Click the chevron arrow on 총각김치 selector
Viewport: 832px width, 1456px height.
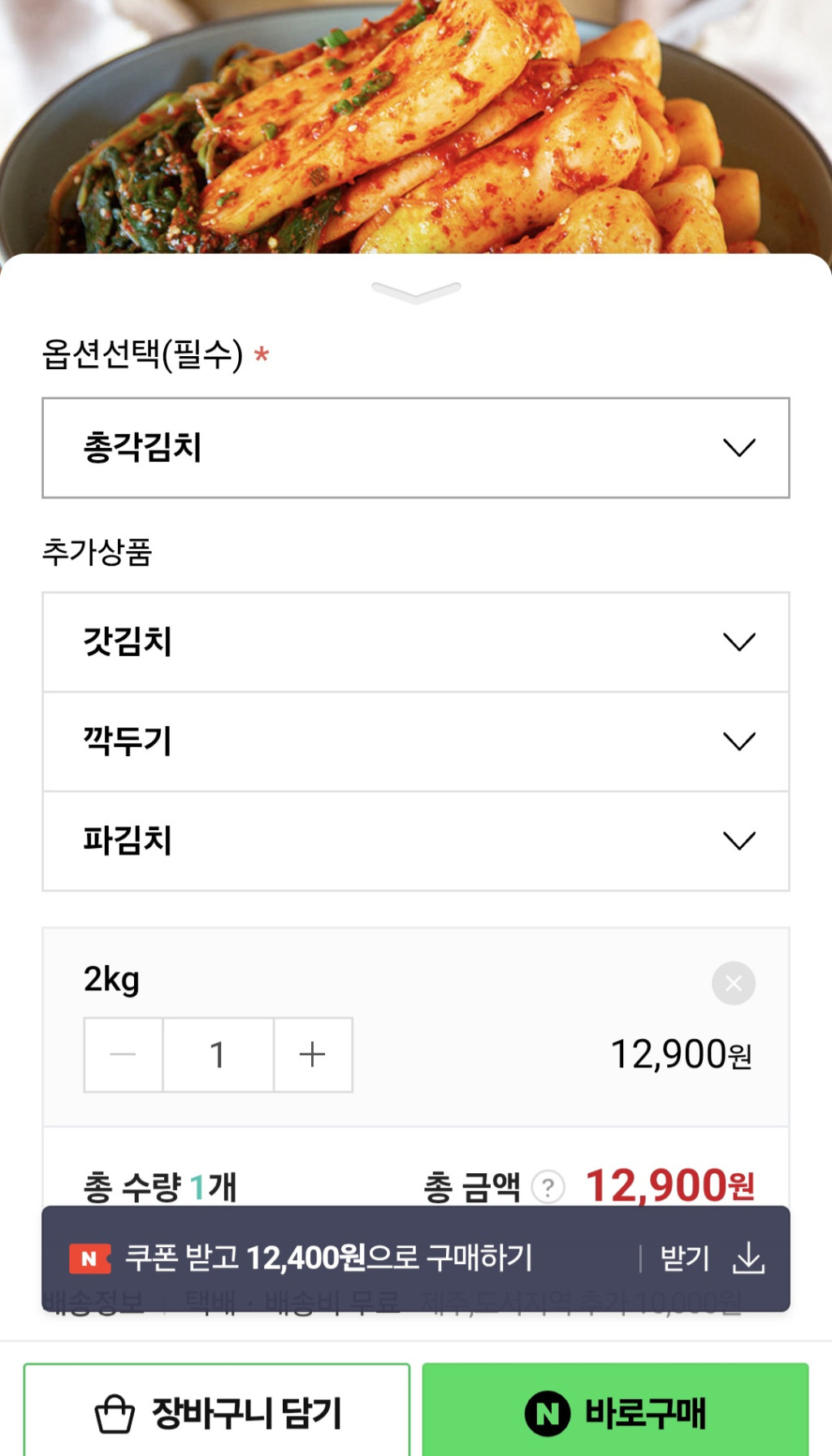point(739,448)
